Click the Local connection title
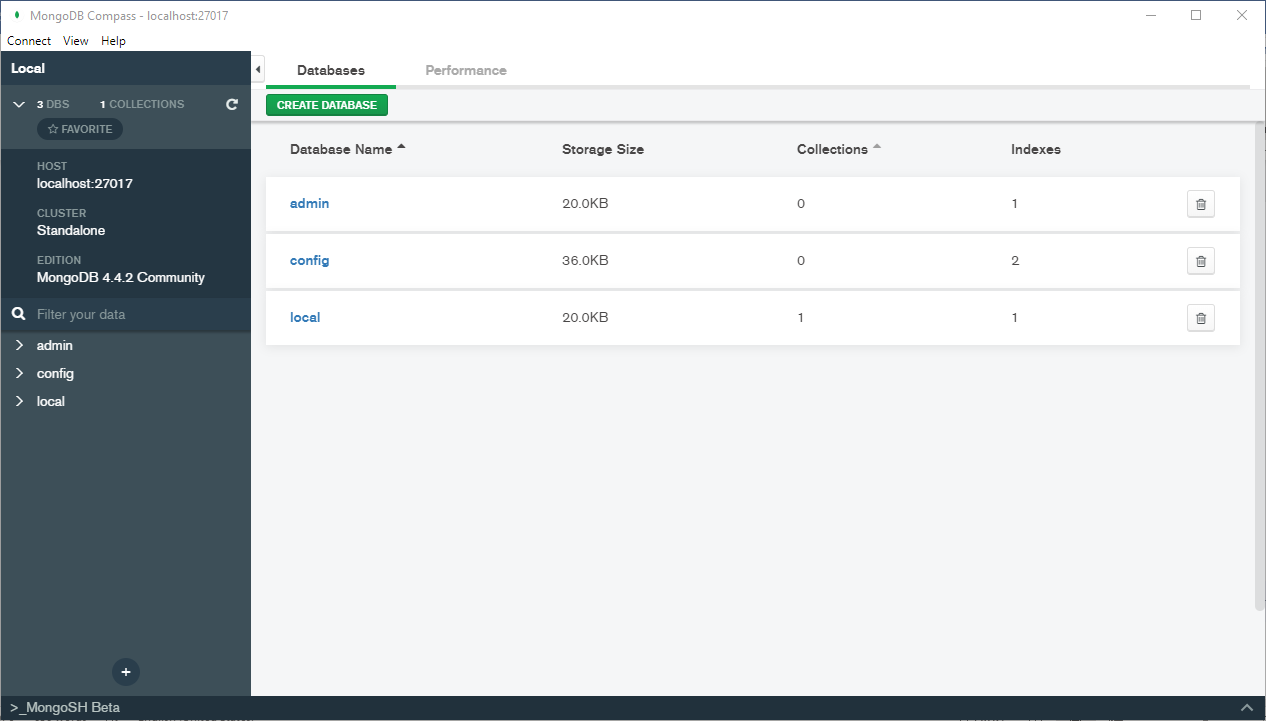This screenshot has width=1266, height=721. [x=28, y=68]
